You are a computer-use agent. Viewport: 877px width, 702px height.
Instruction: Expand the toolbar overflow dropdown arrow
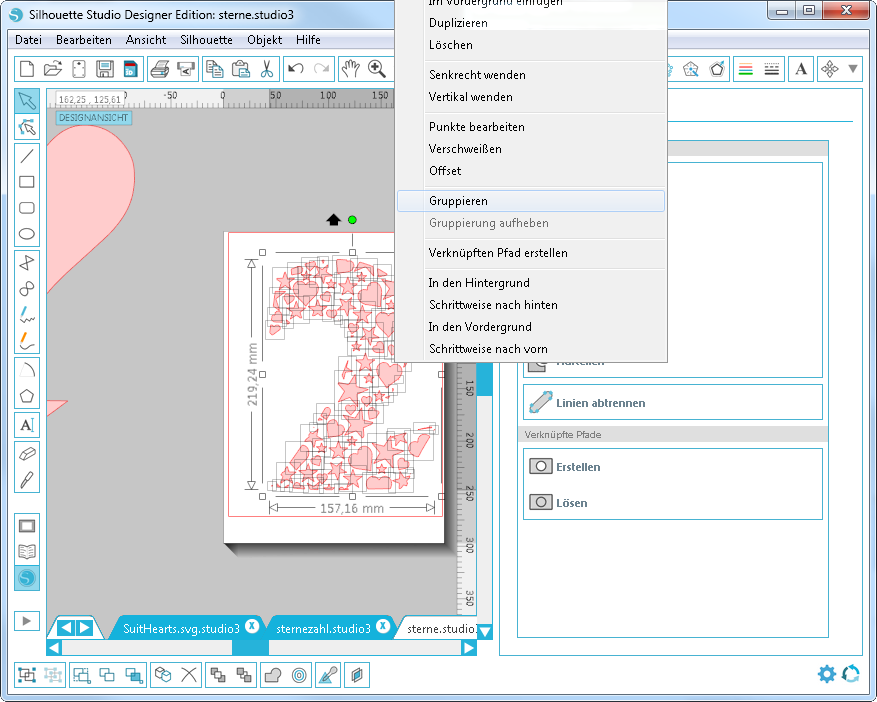tap(853, 69)
